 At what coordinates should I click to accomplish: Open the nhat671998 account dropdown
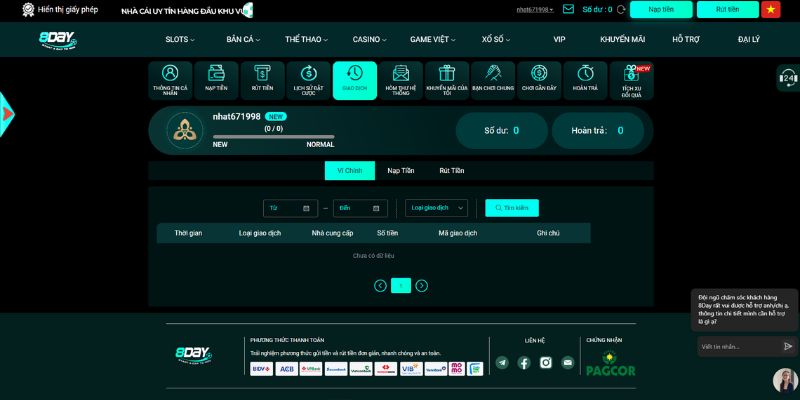pyautogui.click(x=535, y=9)
